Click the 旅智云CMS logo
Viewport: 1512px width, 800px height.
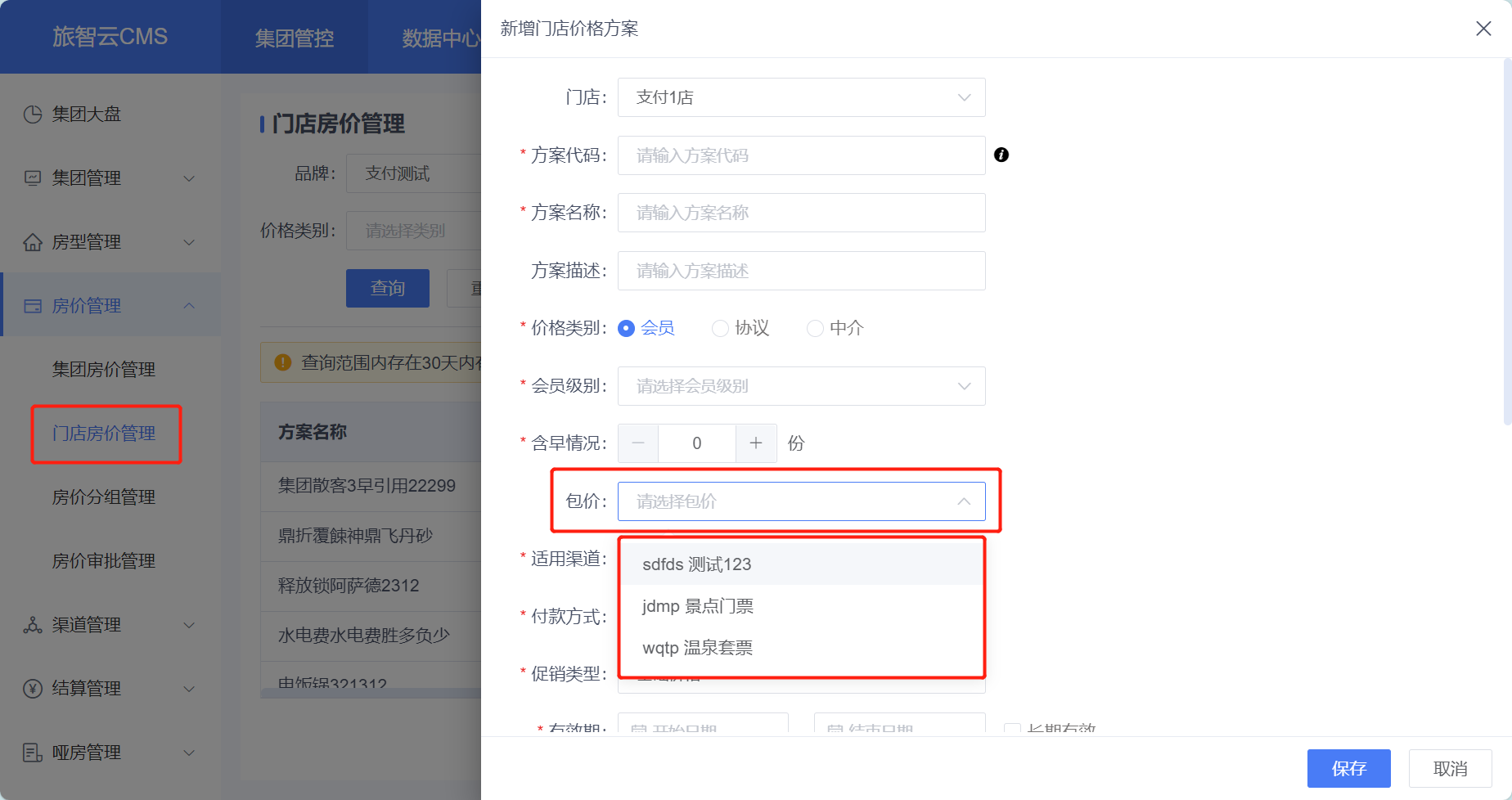tap(110, 37)
